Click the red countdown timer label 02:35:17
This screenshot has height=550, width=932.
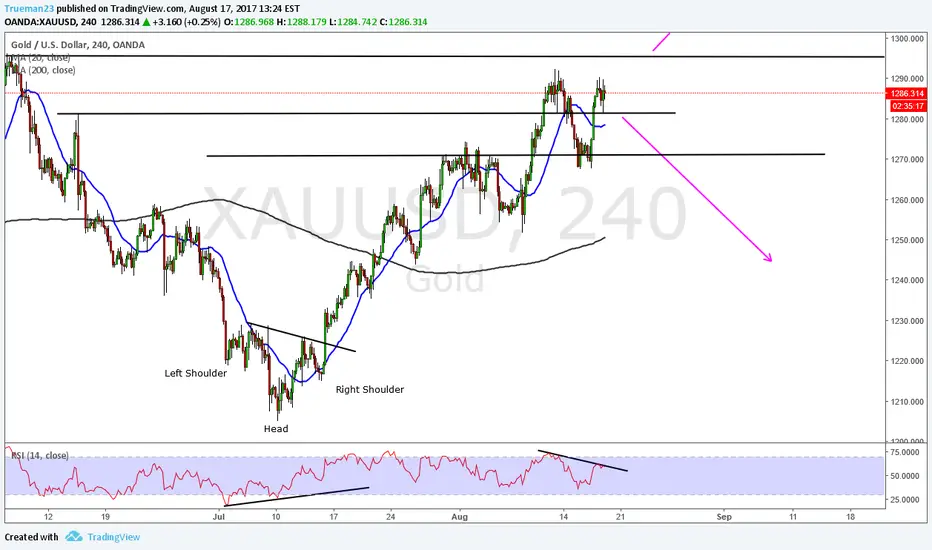click(x=908, y=106)
